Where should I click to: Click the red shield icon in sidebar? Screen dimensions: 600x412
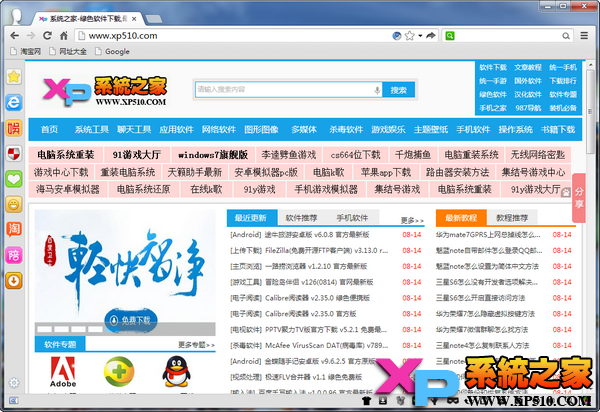click(x=14, y=153)
